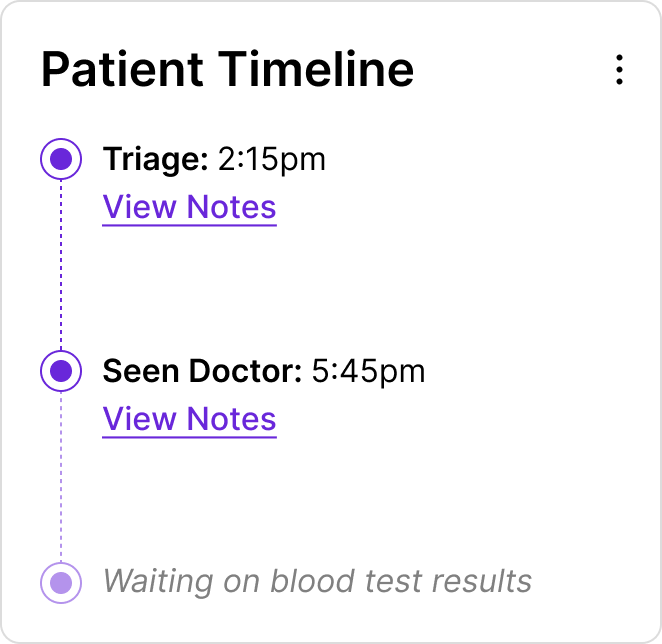Select the 5:45pm time text

coord(368,371)
